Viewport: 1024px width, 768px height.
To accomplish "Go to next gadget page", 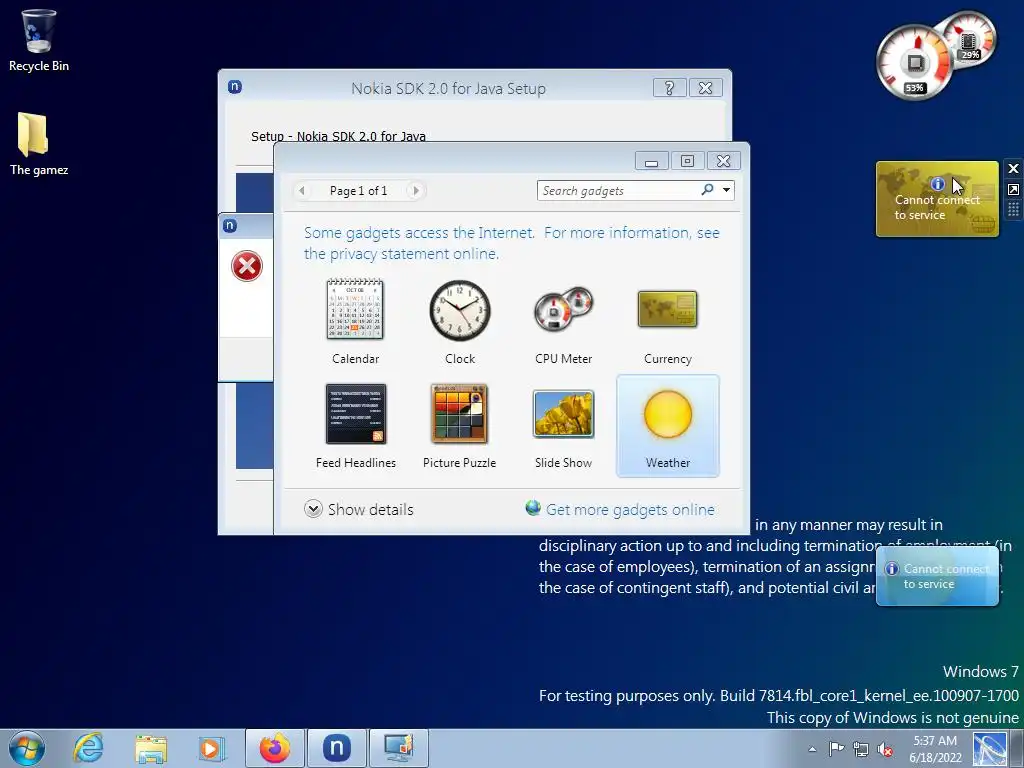I will pos(415,191).
